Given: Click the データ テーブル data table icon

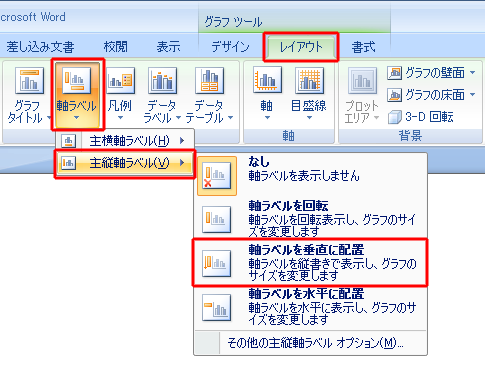Looking at the screenshot, I should tap(209, 81).
